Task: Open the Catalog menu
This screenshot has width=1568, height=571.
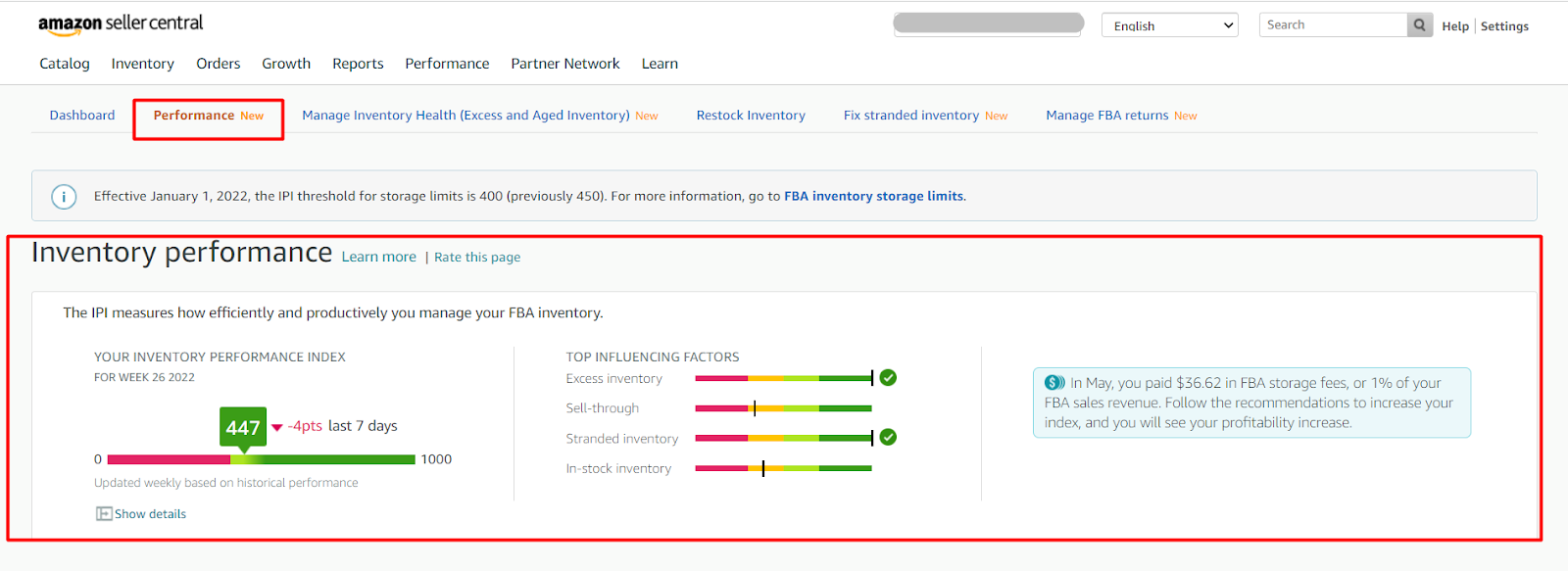Action: pyautogui.click(x=65, y=64)
